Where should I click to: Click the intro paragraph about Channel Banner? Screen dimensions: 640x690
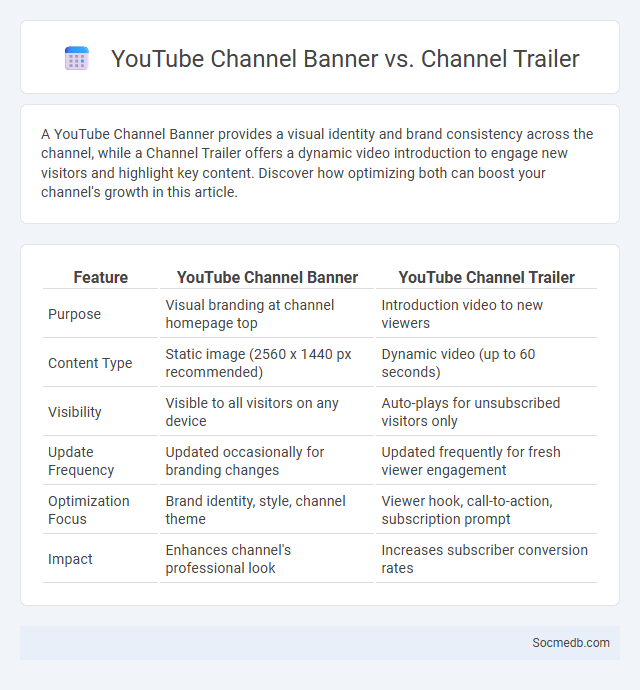coord(317,163)
